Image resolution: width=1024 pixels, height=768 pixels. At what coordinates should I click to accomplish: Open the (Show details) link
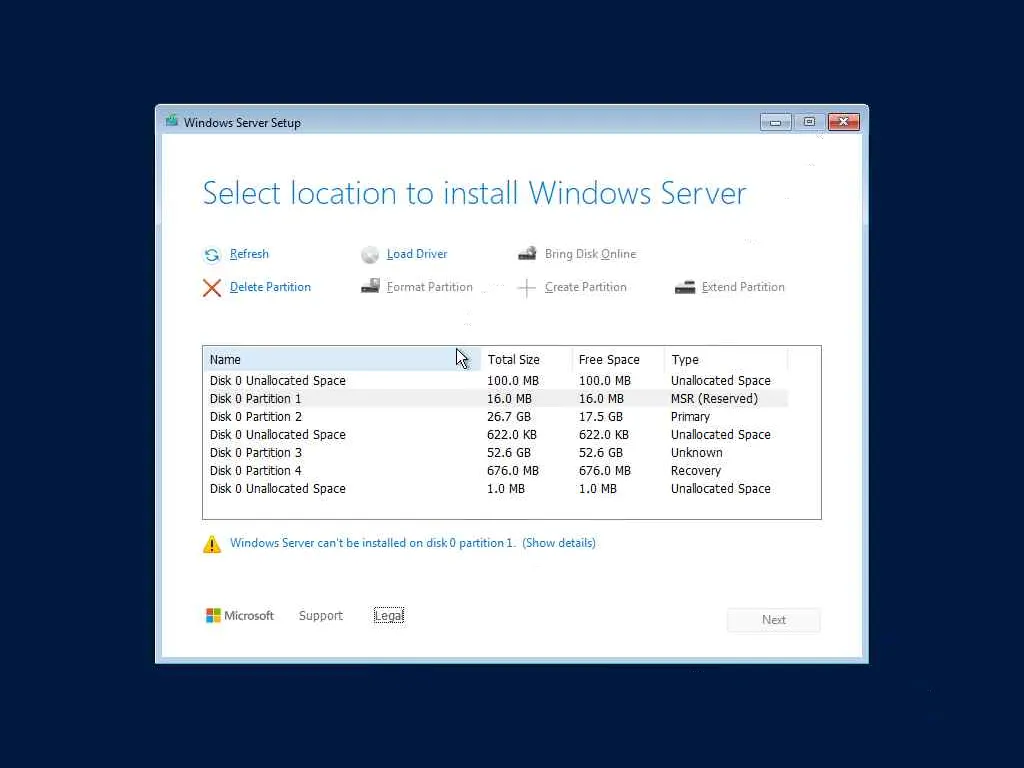pos(559,543)
